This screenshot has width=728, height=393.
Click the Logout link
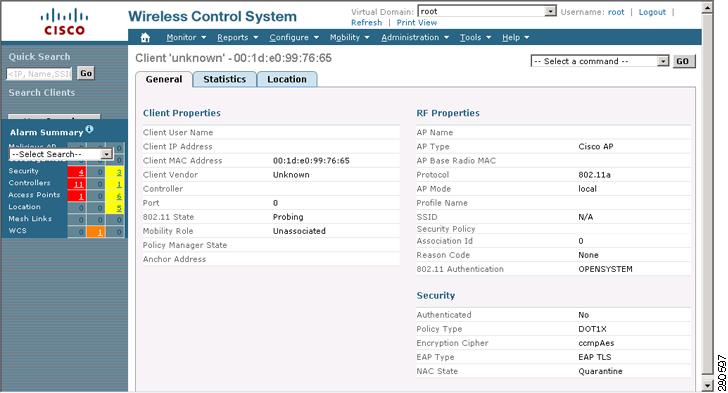[x=652, y=12]
